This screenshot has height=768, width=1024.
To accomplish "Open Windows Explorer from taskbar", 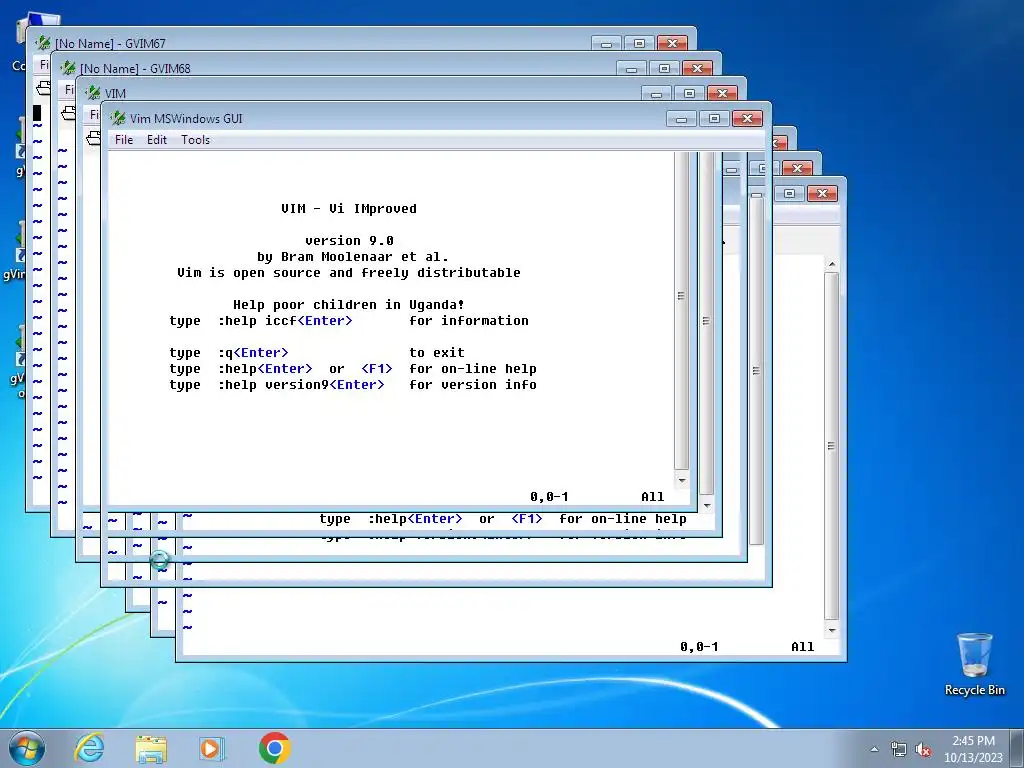I will pos(151,748).
